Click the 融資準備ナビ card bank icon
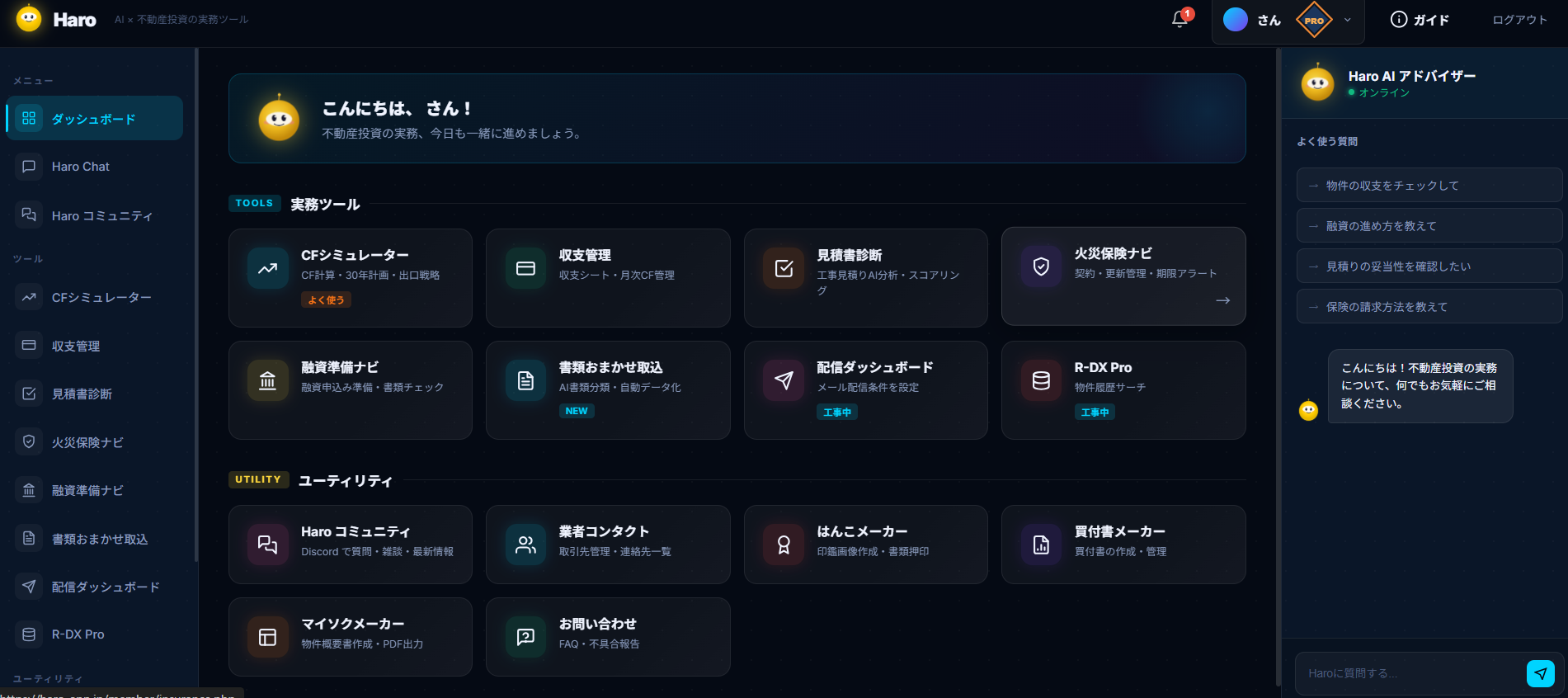This screenshot has width=1568, height=698. coord(268,380)
